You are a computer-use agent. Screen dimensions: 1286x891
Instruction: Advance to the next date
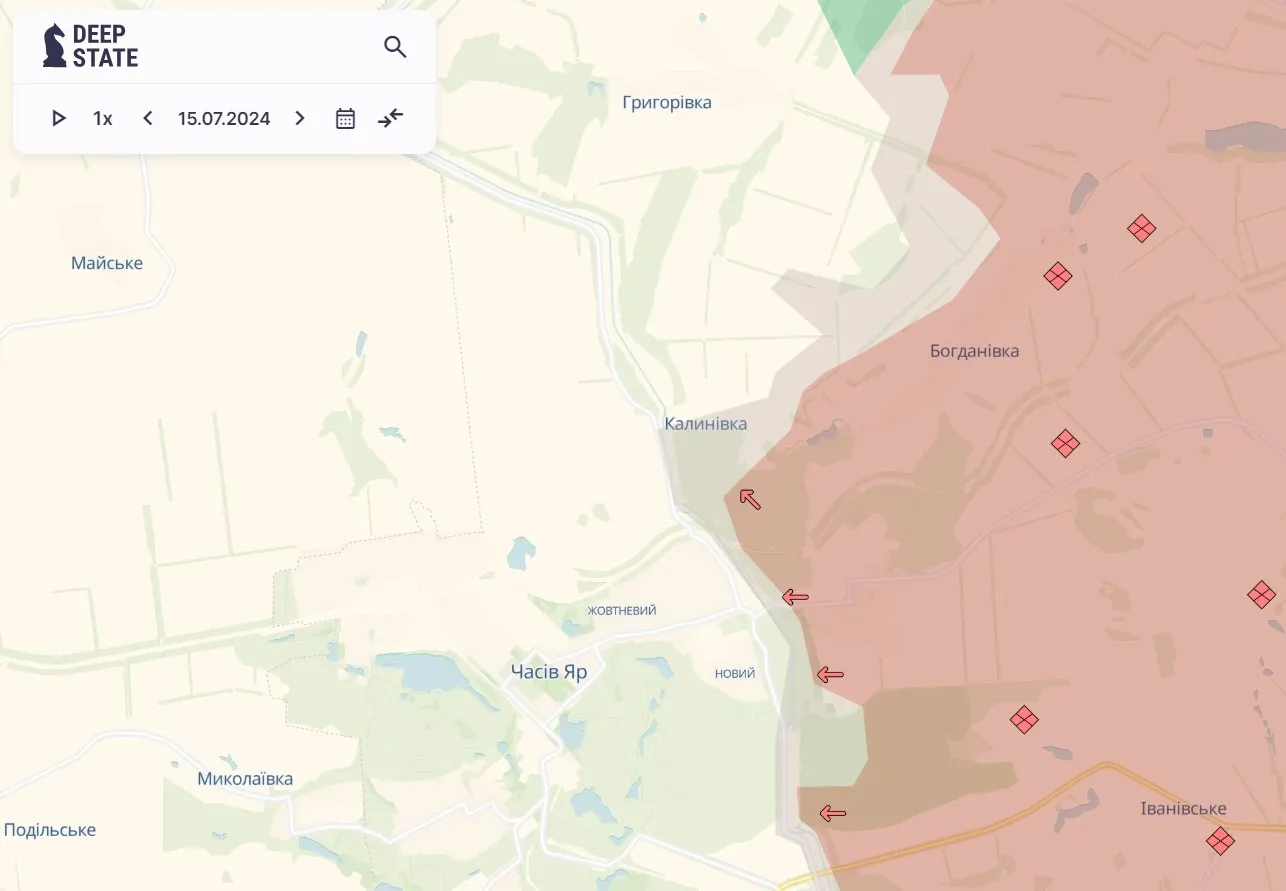pyautogui.click(x=299, y=118)
